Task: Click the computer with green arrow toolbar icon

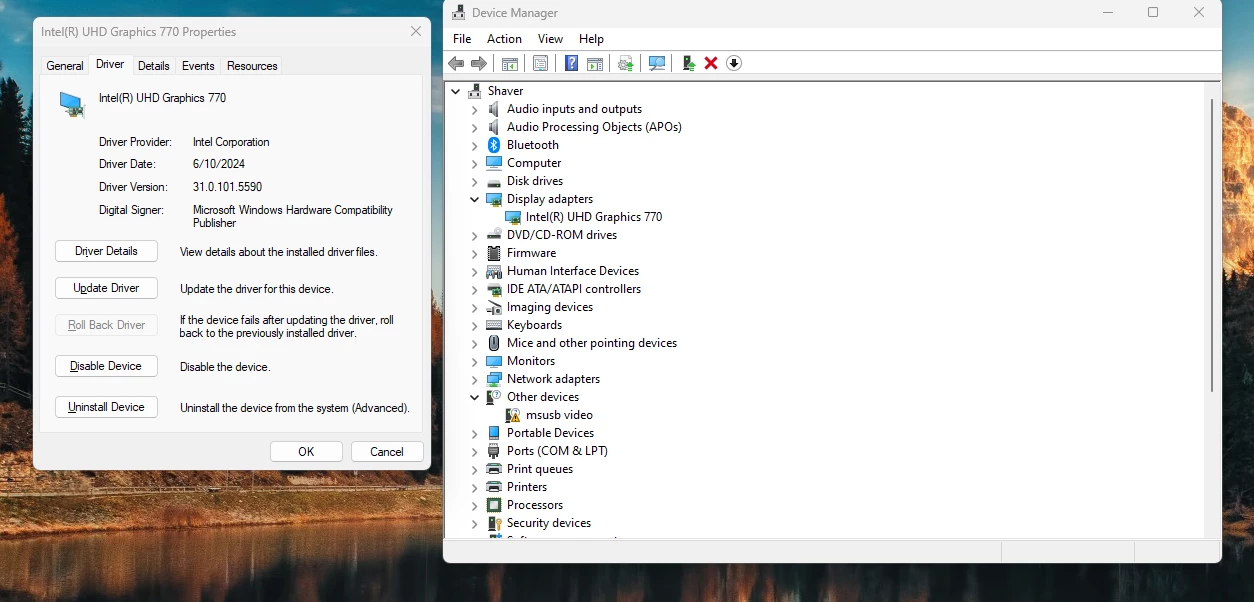Action: (688, 63)
